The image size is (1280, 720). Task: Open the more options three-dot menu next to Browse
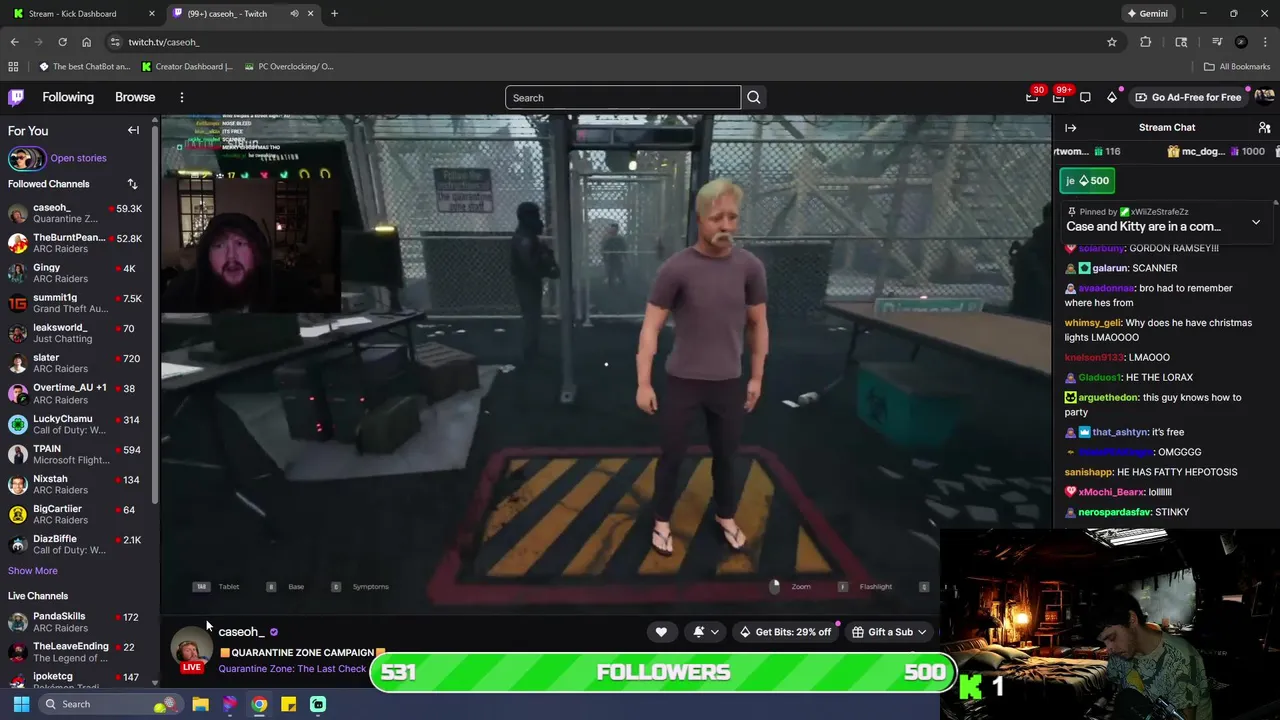(182, 98)
